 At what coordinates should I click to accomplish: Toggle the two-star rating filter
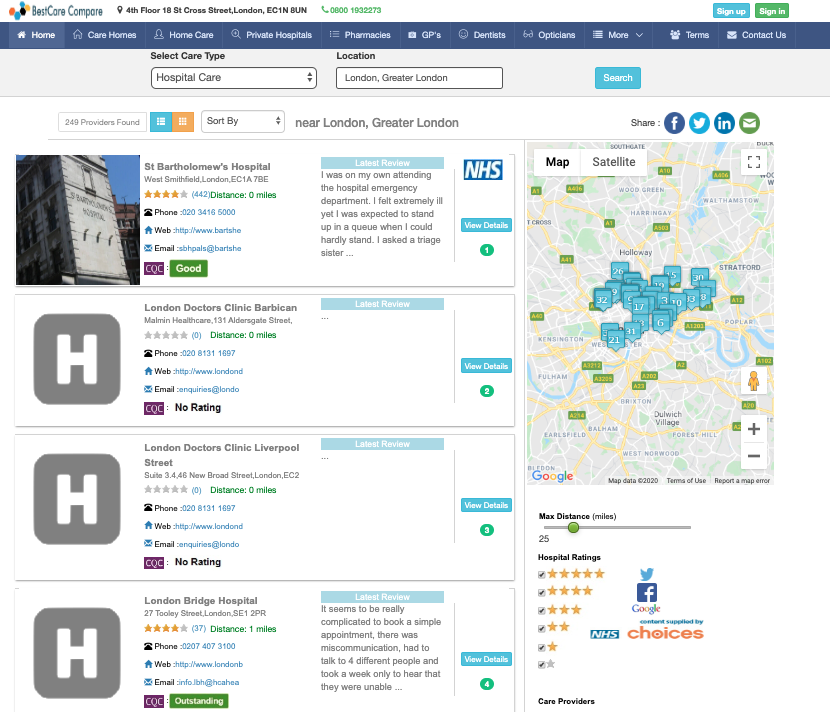coord(542,628)
